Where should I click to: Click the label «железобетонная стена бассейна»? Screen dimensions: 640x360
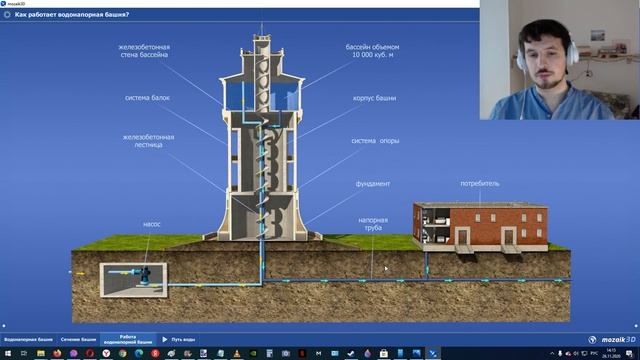click(144, 51)
